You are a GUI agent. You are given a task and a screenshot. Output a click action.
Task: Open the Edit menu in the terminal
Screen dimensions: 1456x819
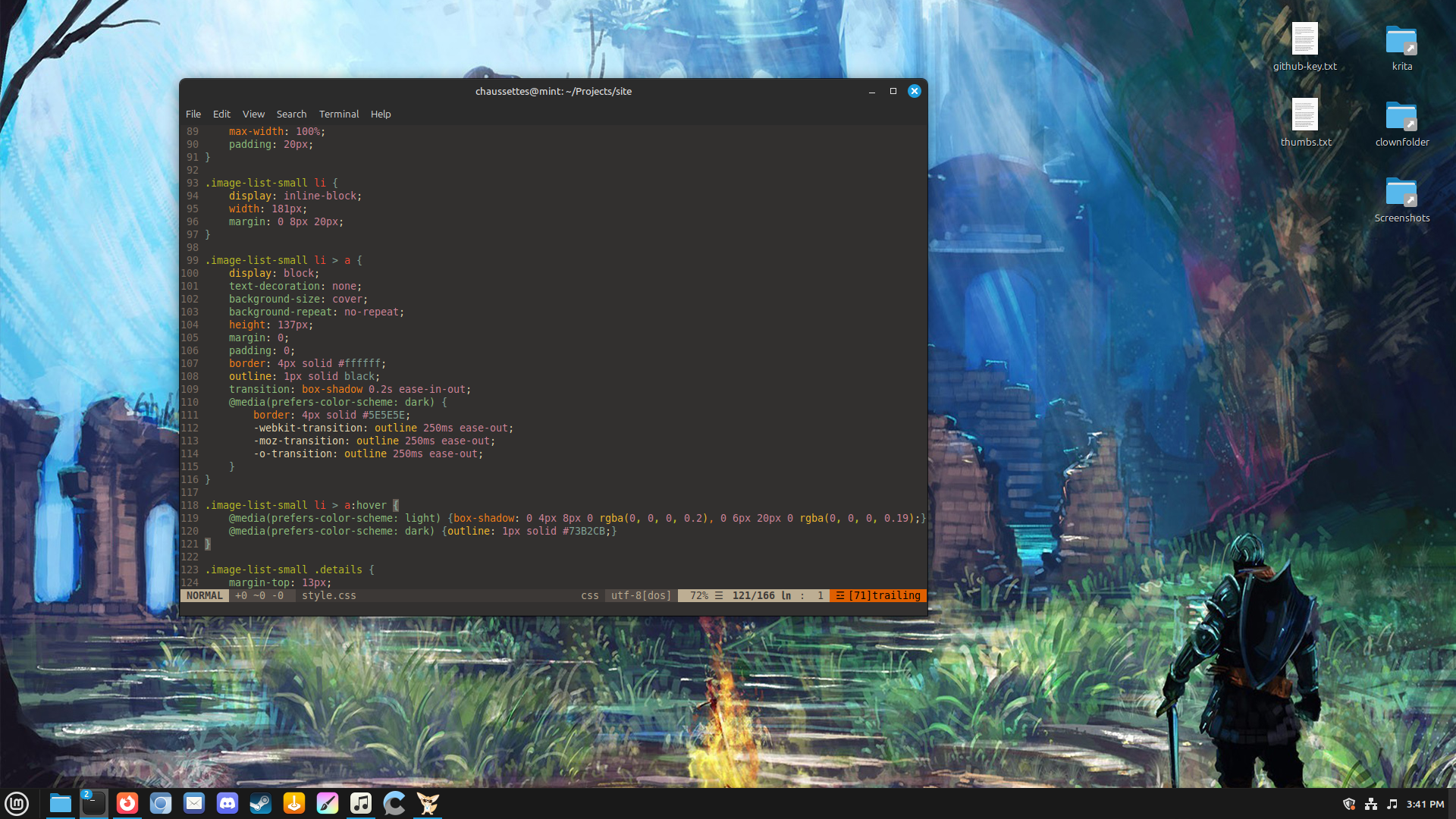tap(221, 114)
